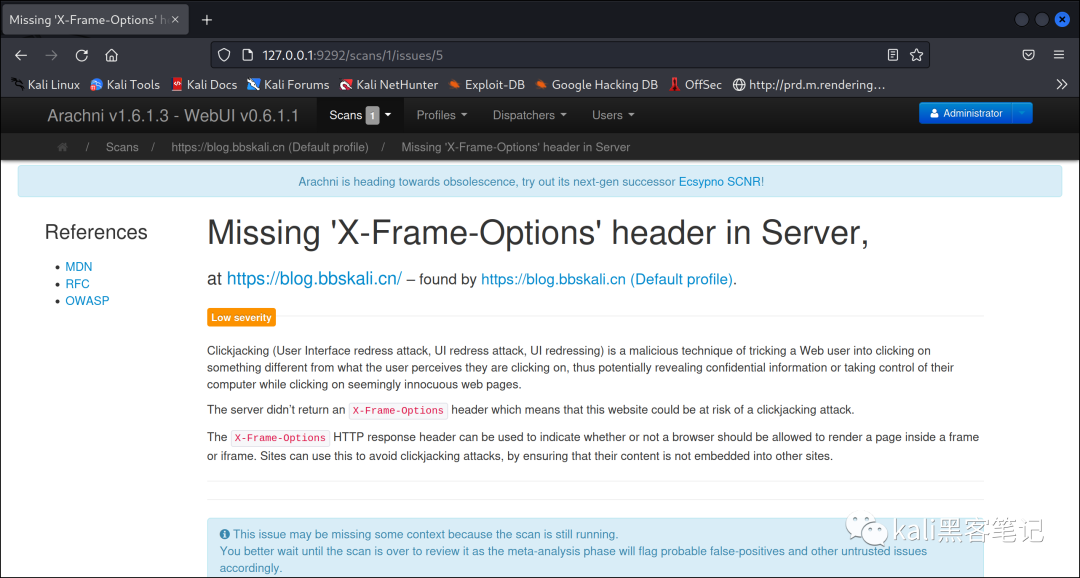Open Firefox hamburger application menu
This screenshot has width=1080, height=578.
tap(1059, 55)
